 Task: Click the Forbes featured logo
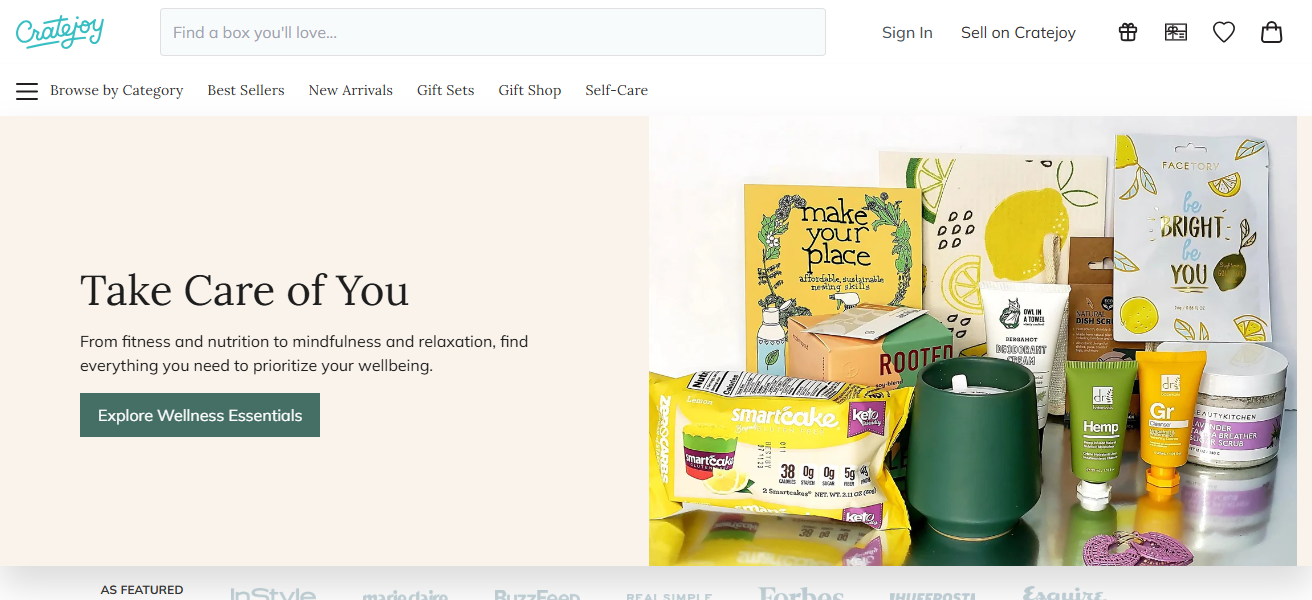coord(801,594)
